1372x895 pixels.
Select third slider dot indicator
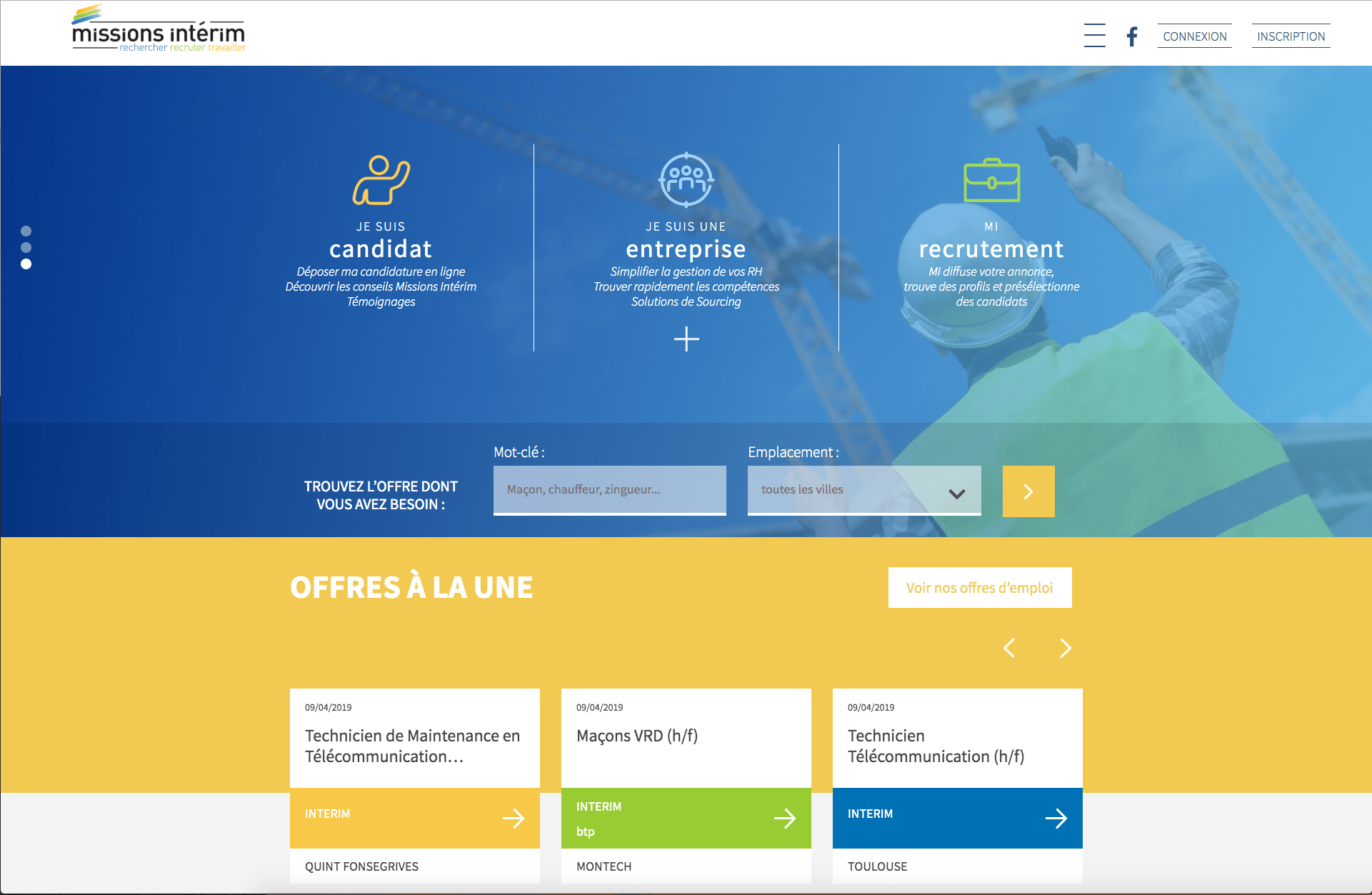26,264
